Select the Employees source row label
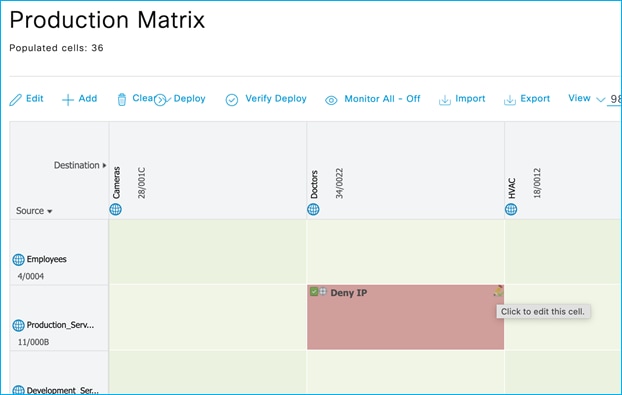 click(x=46, y=259)
